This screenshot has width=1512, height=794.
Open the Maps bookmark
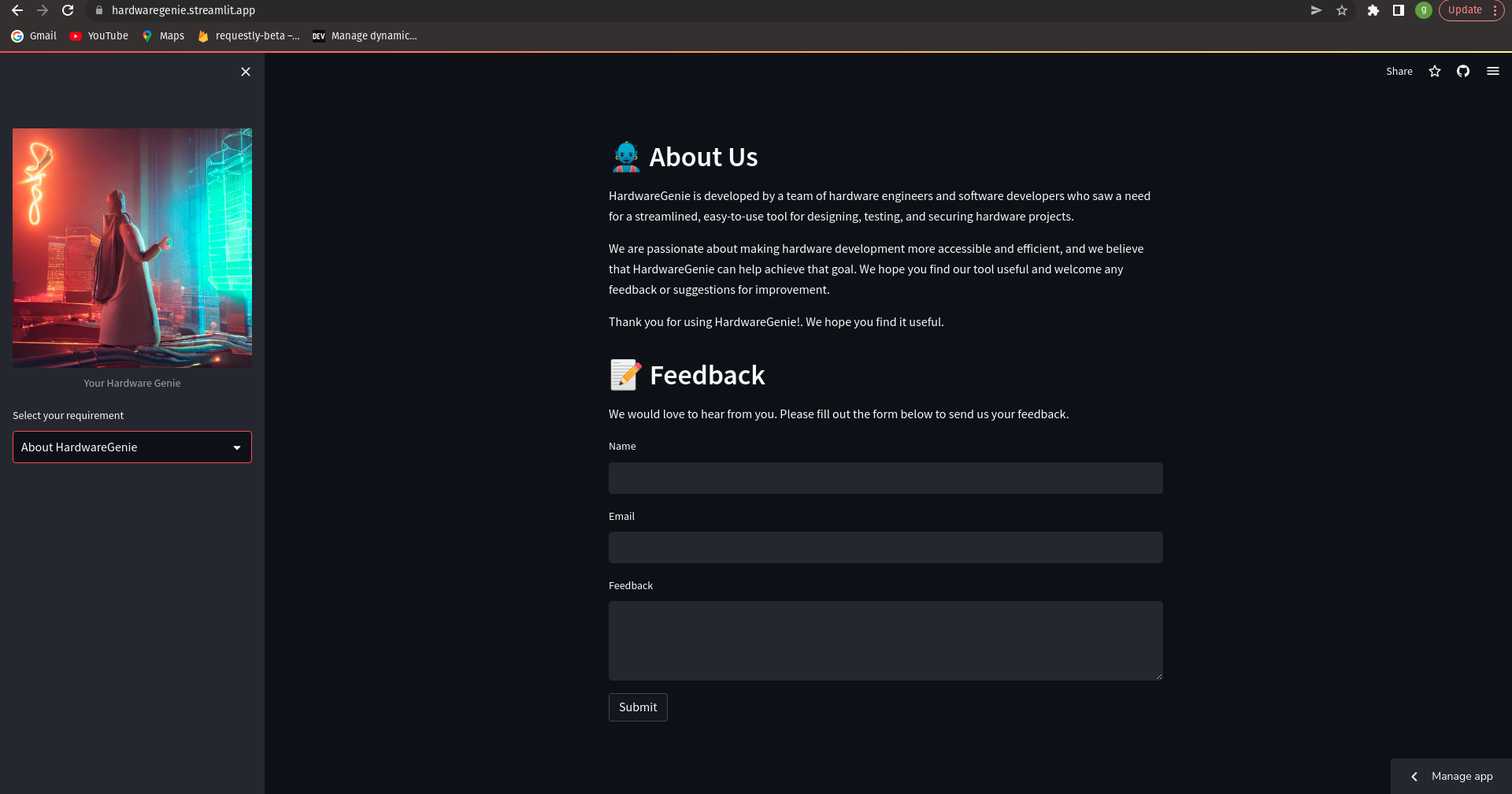[x=163, y=35]
